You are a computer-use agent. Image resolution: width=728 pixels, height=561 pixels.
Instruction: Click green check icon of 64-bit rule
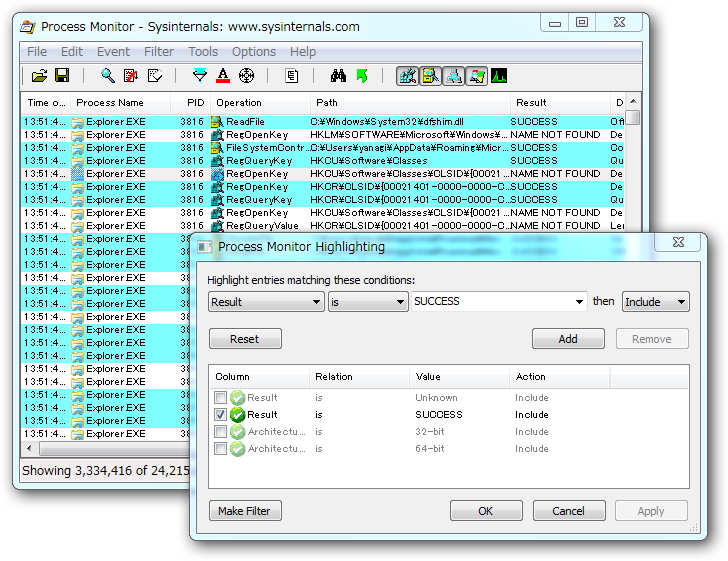pos(237,449)
